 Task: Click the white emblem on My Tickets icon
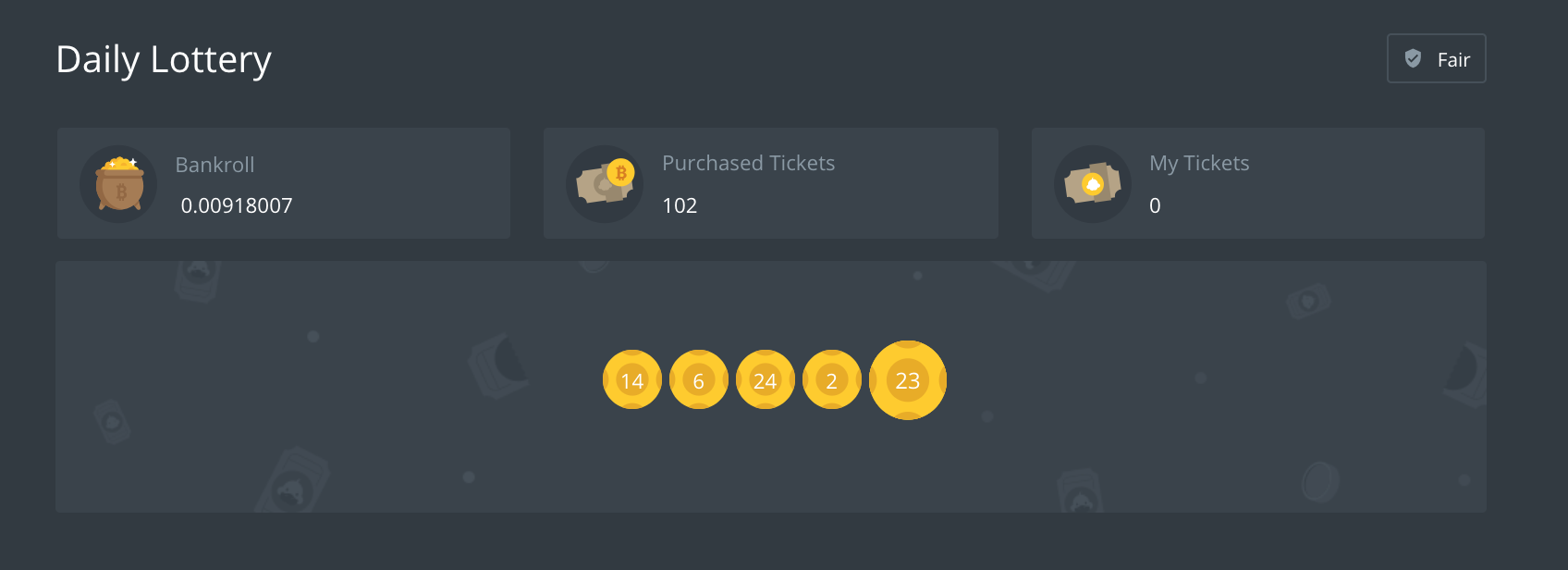1093,184
